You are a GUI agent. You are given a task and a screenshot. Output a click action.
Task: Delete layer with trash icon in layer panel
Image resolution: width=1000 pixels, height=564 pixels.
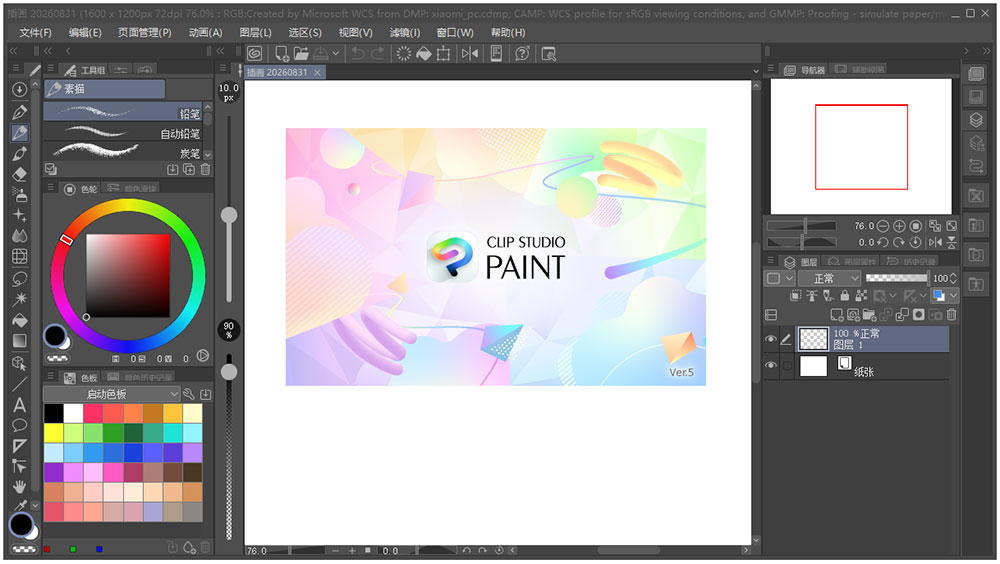click(952, 315)
